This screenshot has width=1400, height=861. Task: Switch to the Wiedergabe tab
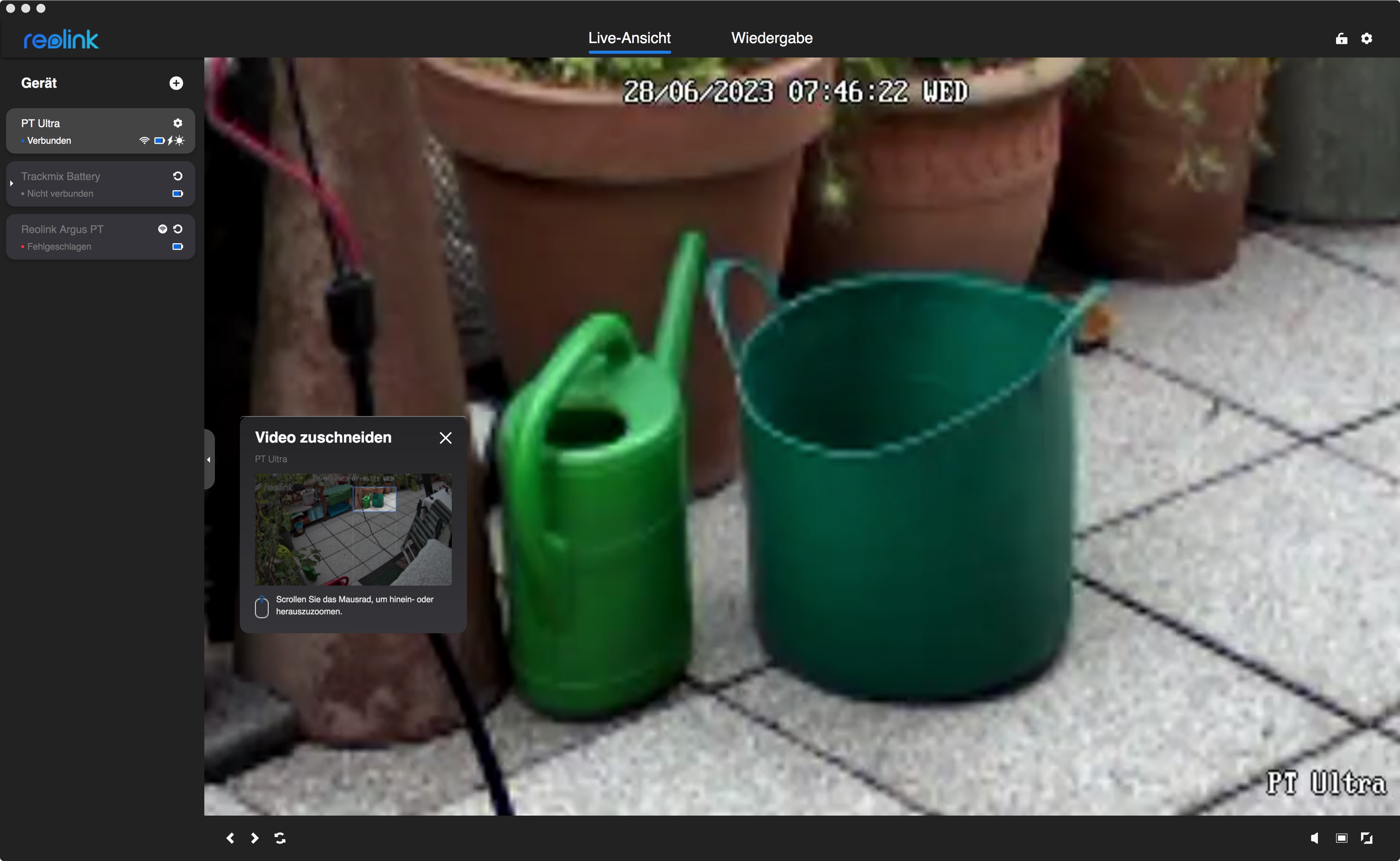(x=771, y=38)
